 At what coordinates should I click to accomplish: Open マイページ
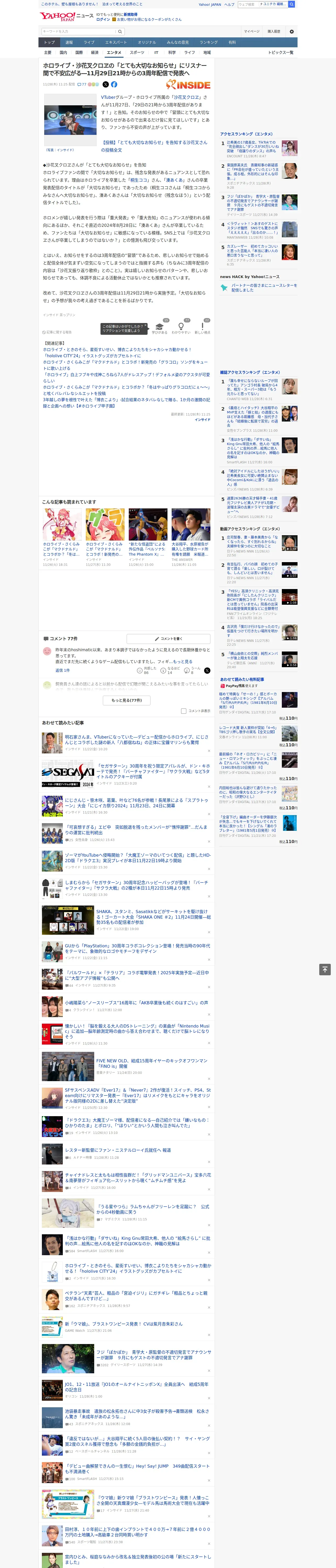(x=251, y=31)
